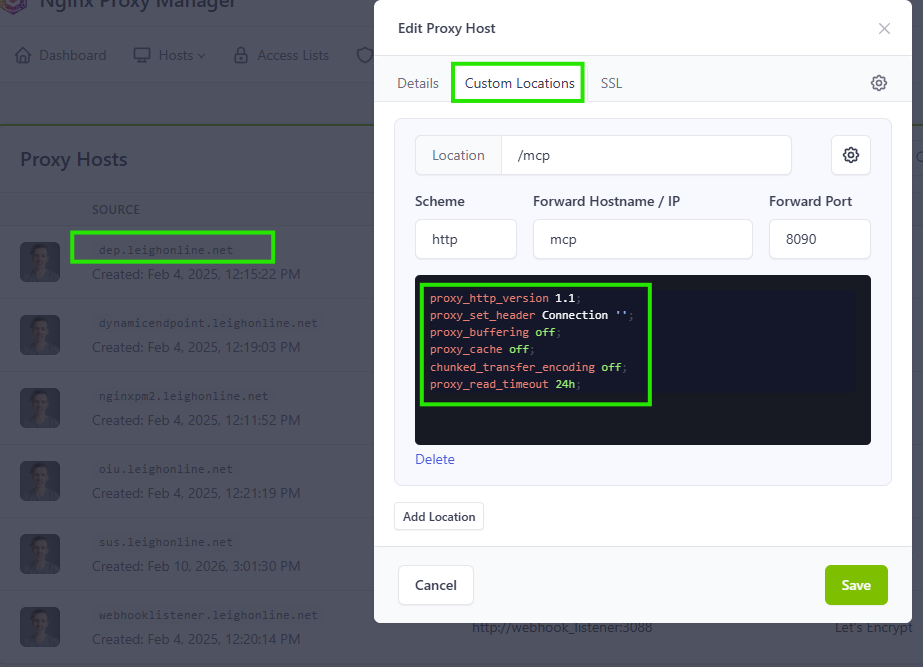Save the proxy host changes
The height and width of the screenshot is (667, 923).
(856, 585)
